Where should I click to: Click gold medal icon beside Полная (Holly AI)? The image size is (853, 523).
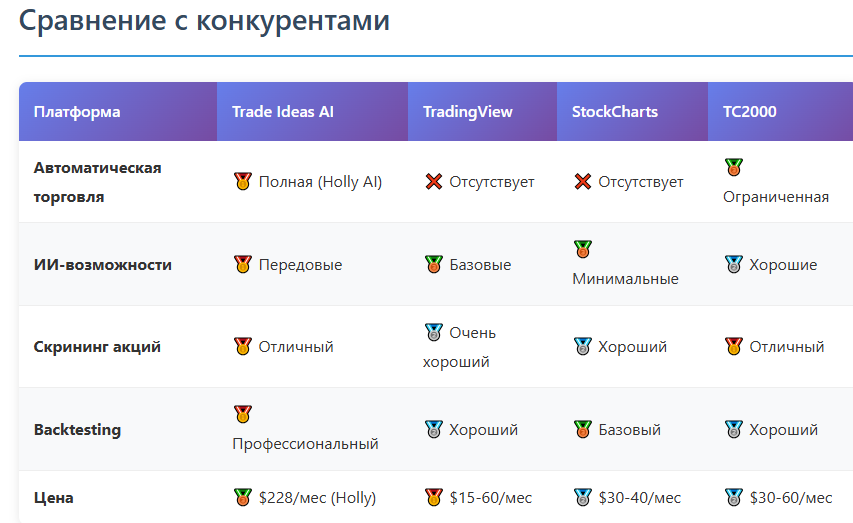242,182
